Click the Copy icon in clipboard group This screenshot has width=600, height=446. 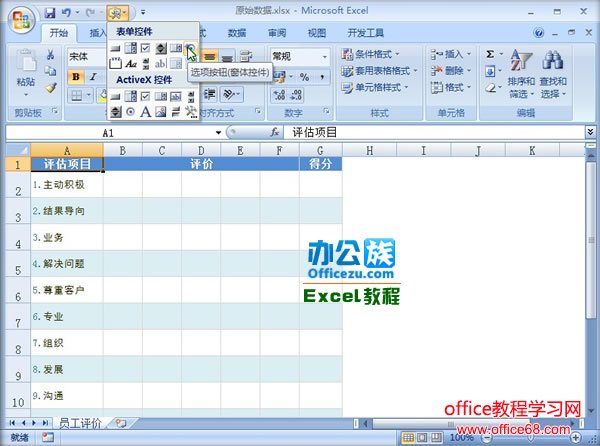pyautogui.click(x=50, y=72)
